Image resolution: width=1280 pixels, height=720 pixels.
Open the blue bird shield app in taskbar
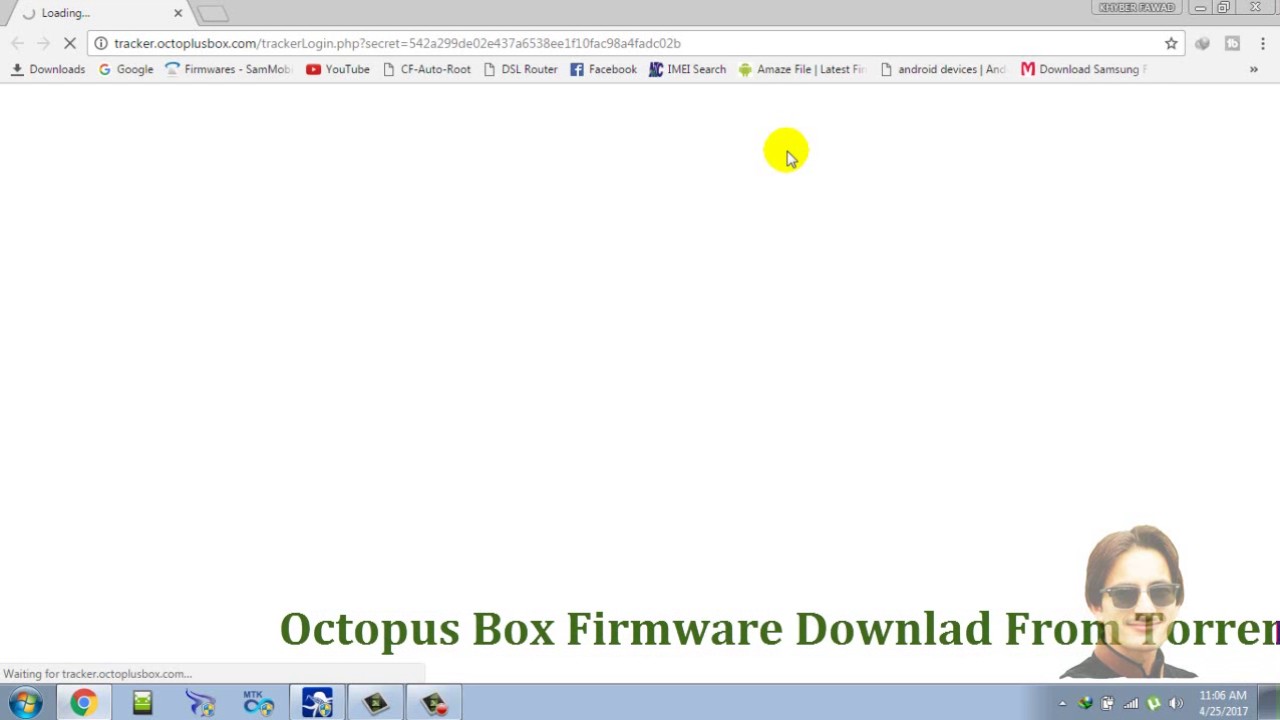tap(200, 703)
